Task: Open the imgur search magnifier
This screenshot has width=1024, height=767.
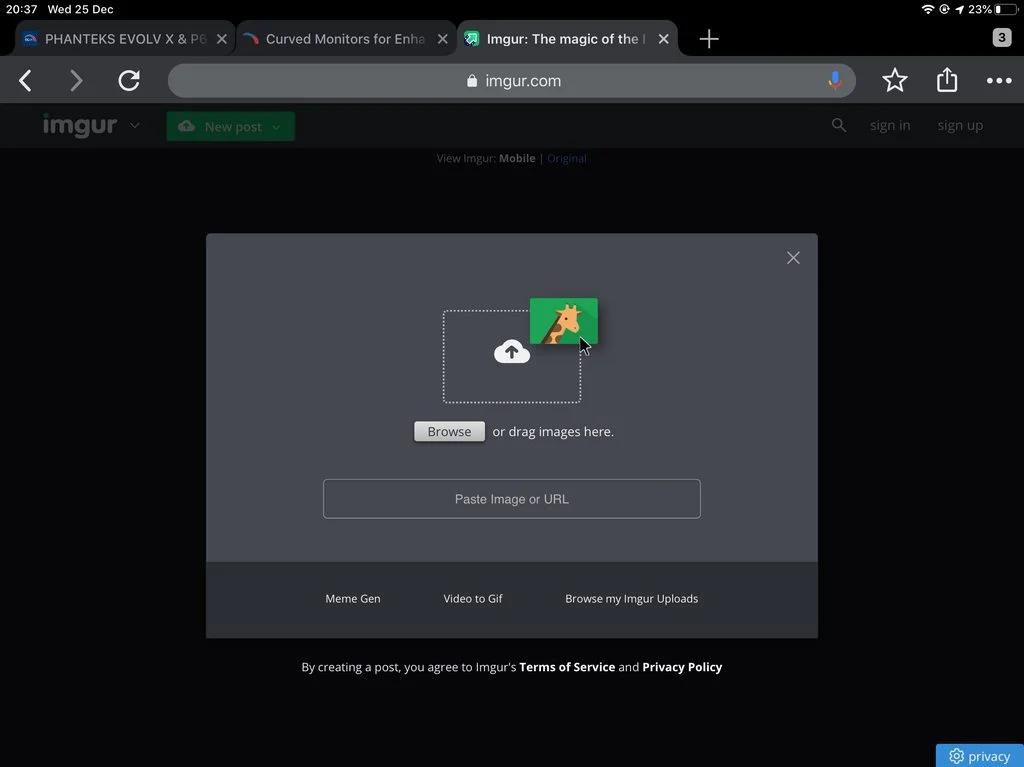Action: click(x=839, y=125)
